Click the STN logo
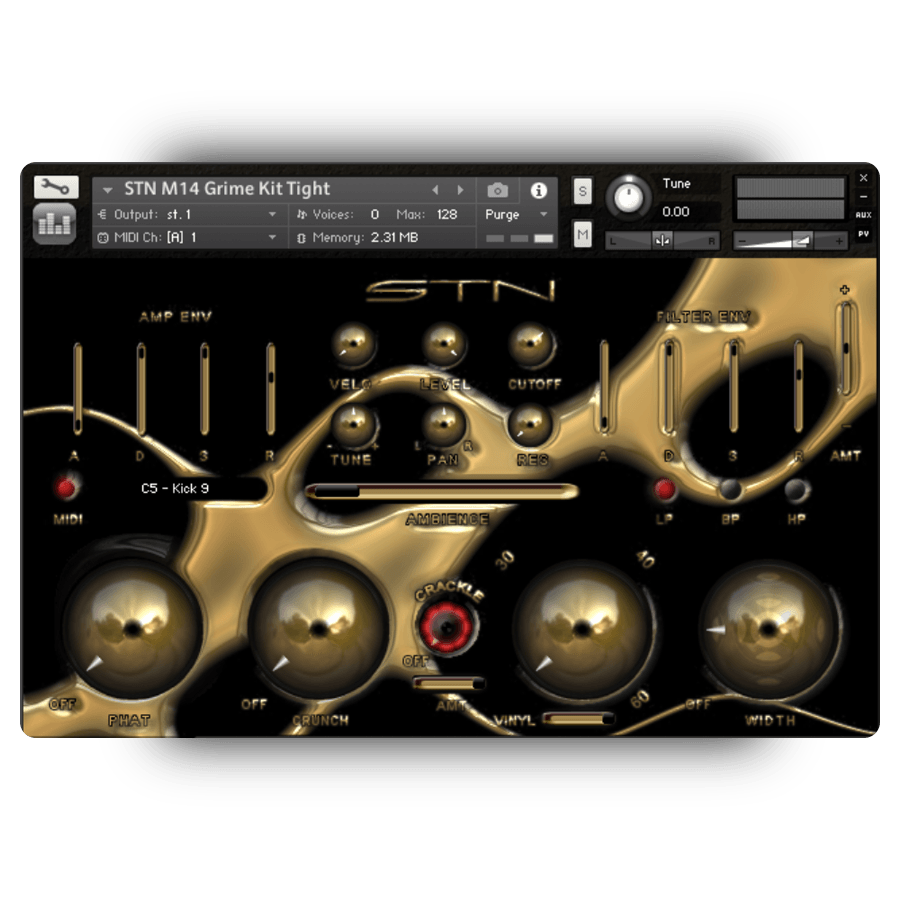Screen dimensions: 900x900 pos(461,290)
